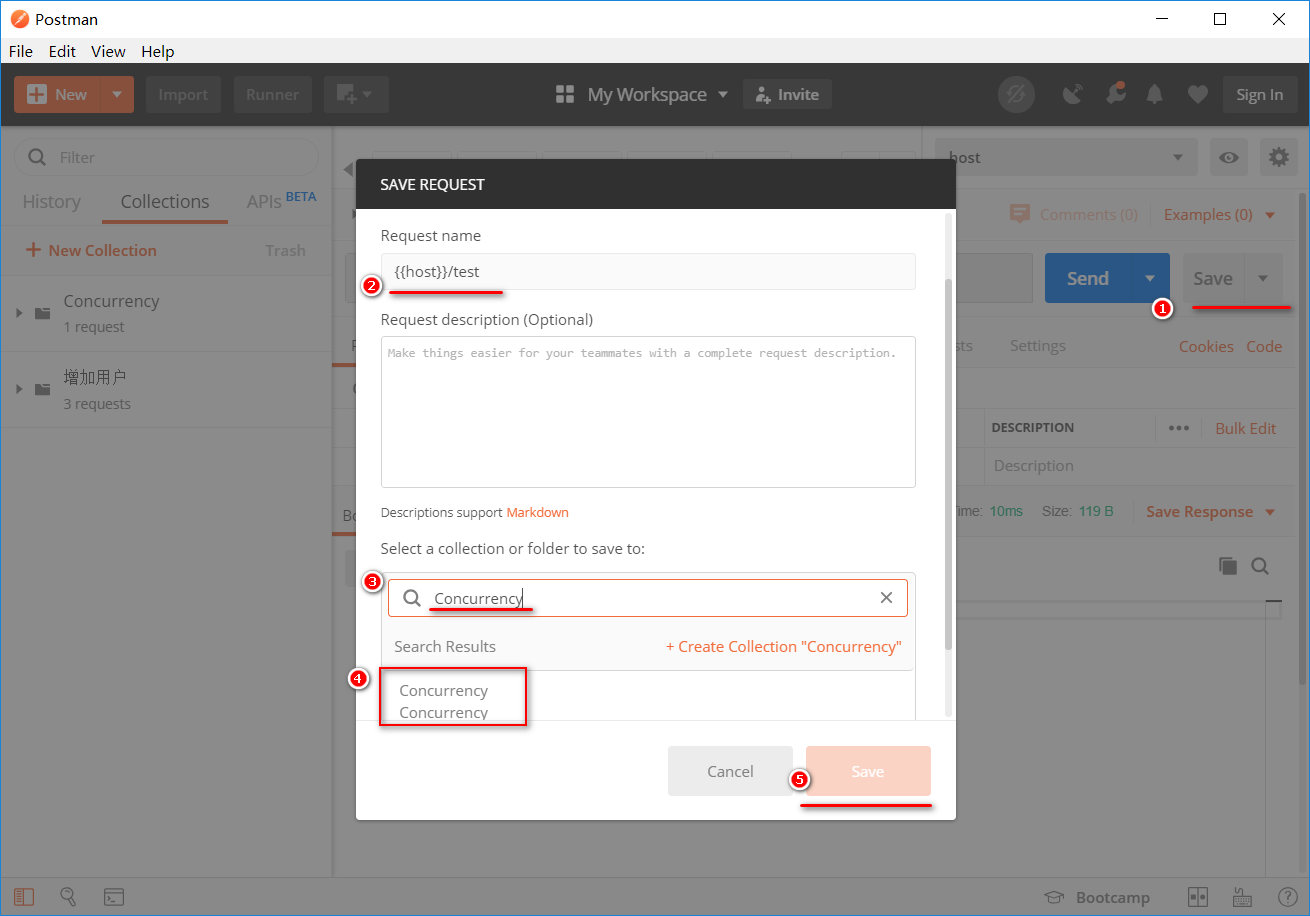Open the Help menu

157,51
